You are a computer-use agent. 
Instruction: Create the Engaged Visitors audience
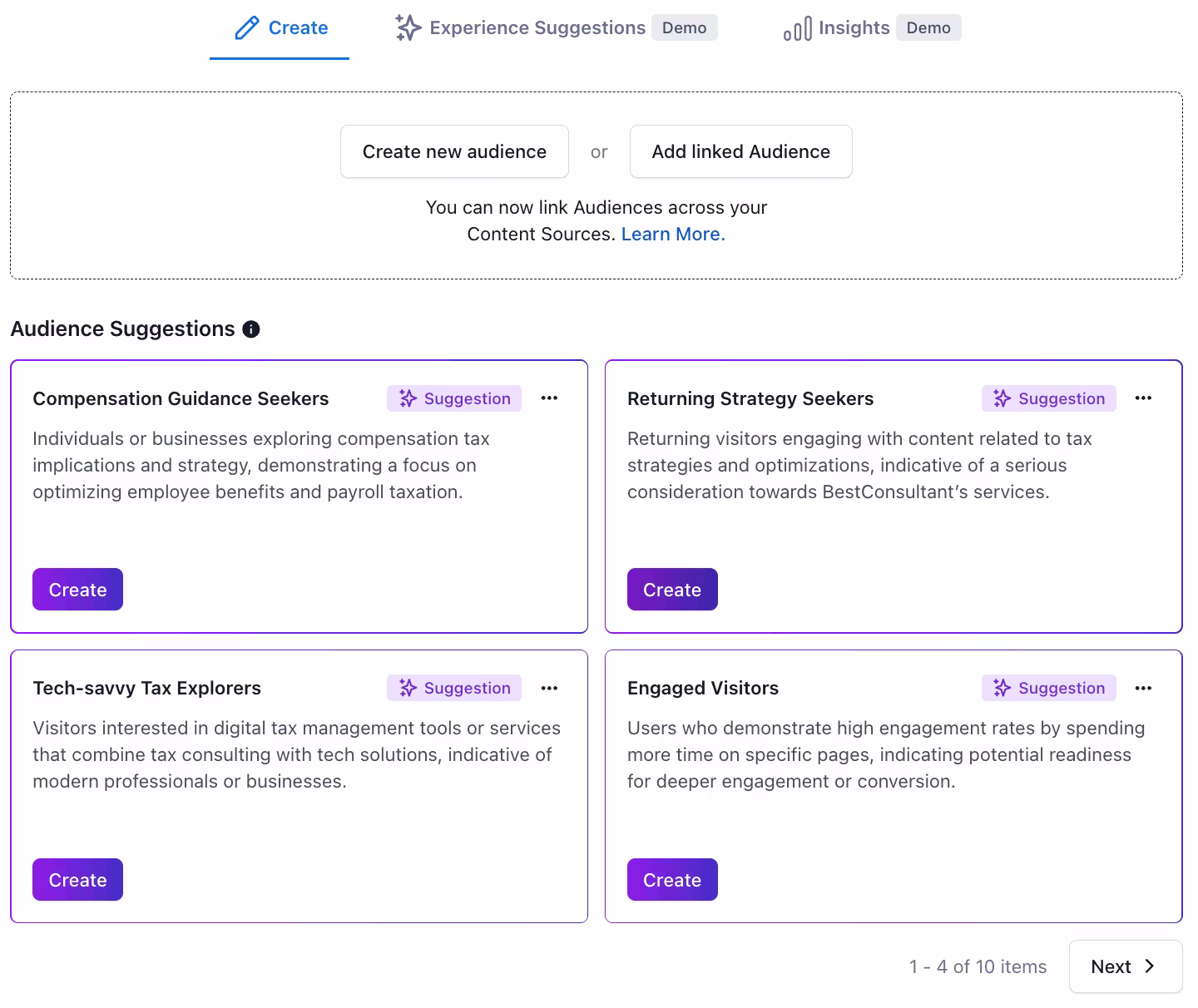672,880
